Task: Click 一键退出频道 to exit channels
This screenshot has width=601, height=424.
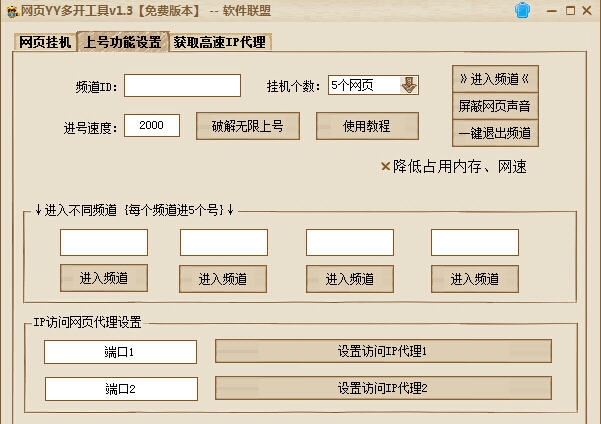Action: point(493,133)
